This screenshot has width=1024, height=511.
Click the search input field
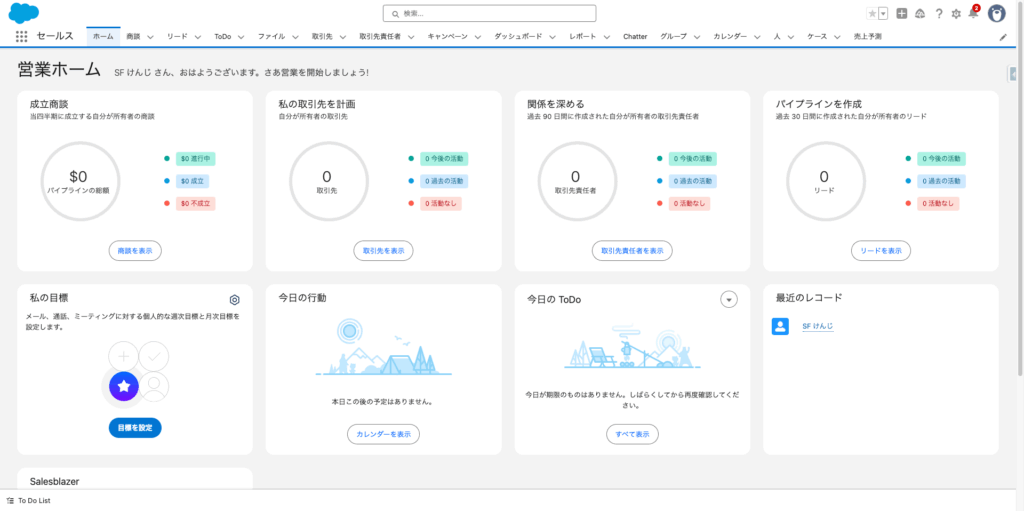pos(490,13)
